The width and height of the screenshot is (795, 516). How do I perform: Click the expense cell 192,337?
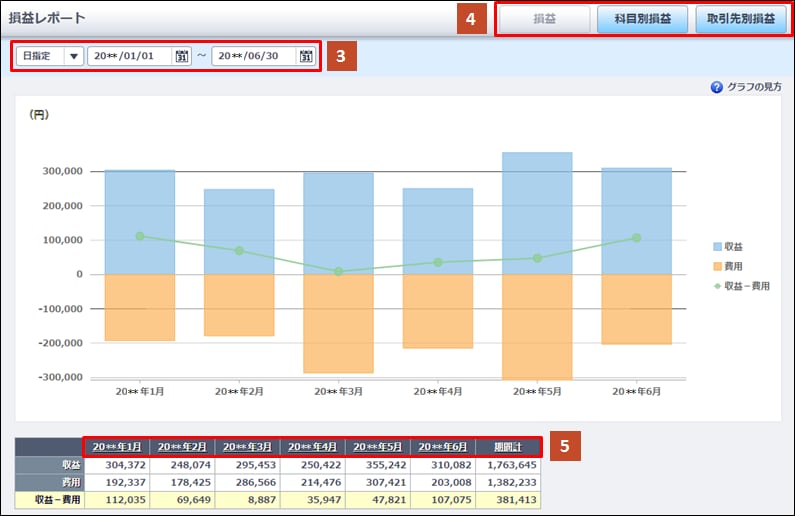click(117, 482)
